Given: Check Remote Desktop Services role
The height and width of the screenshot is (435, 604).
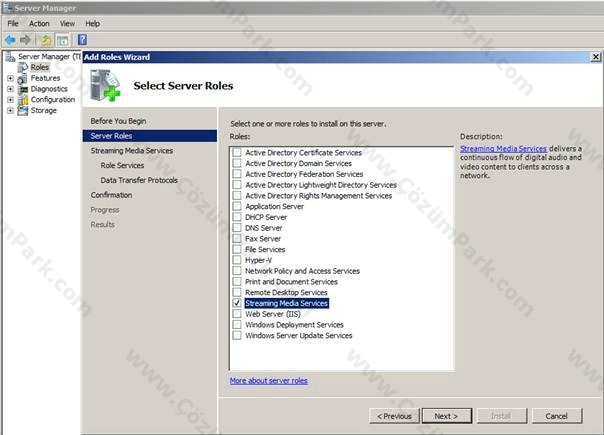Looking at the screenshot, I should [x=237, y=292].
